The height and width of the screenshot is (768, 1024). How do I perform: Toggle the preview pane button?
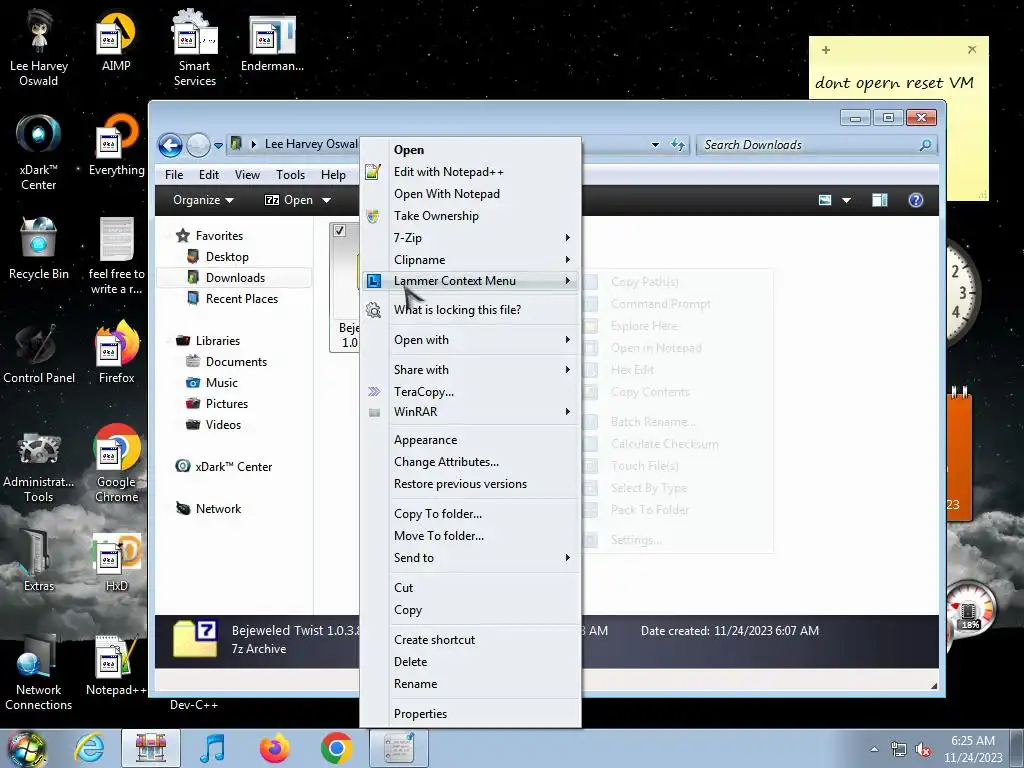click(880, 200)
